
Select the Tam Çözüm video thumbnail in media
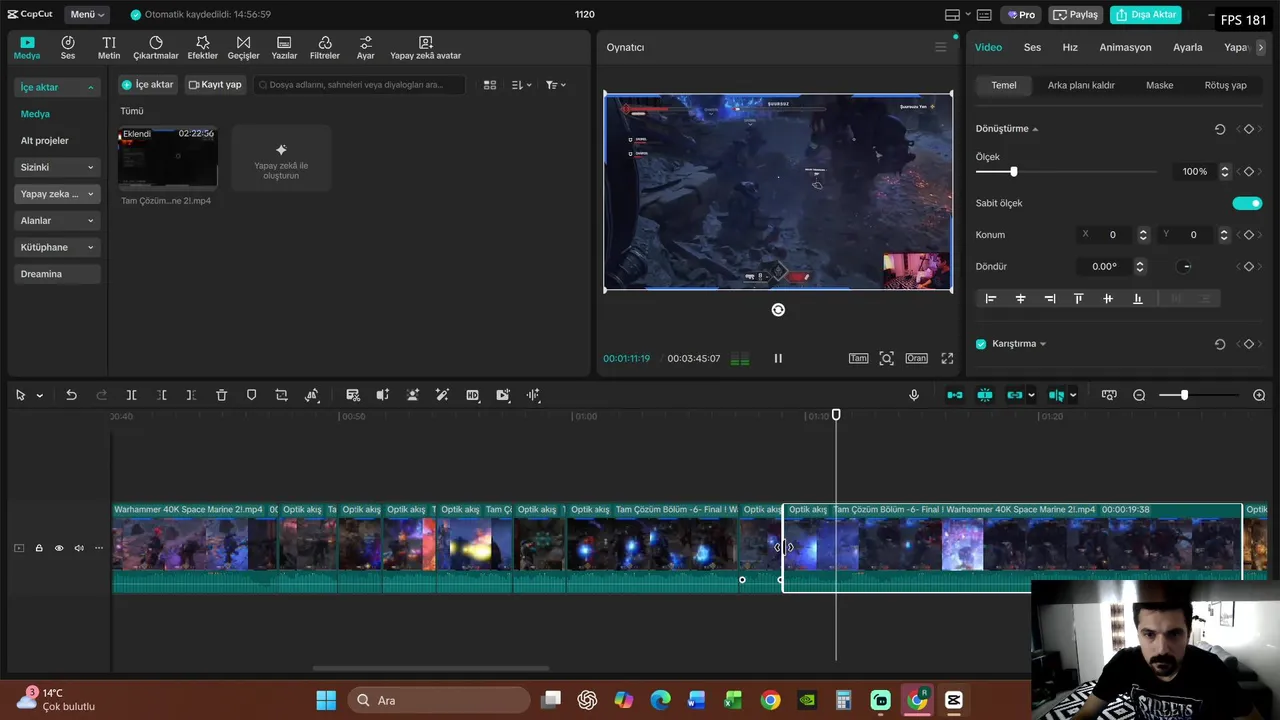coord(168,157)
